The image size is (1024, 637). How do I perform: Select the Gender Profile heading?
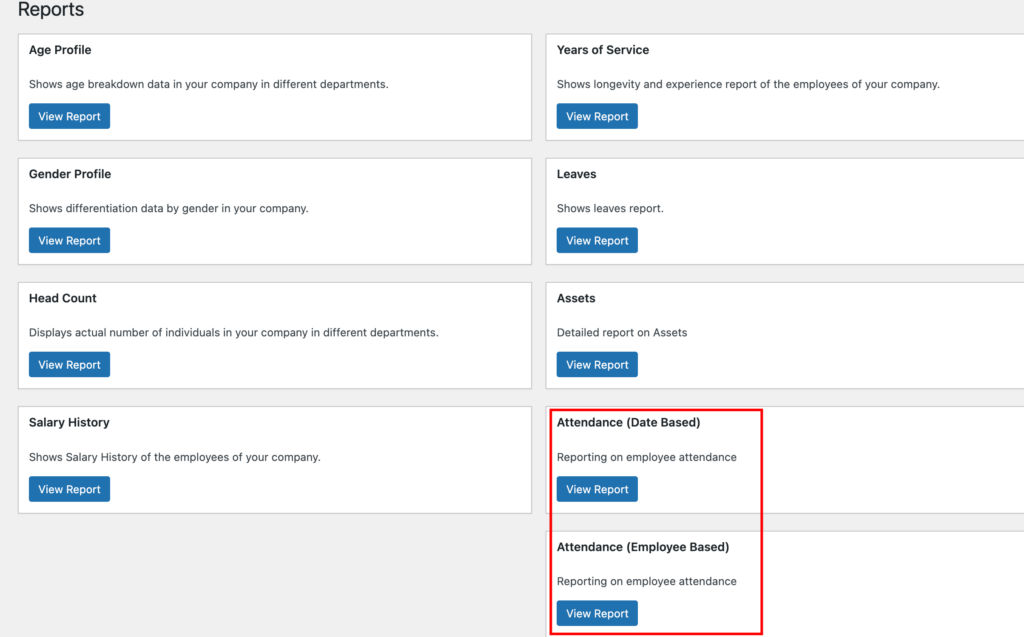(x=70, y=174)
